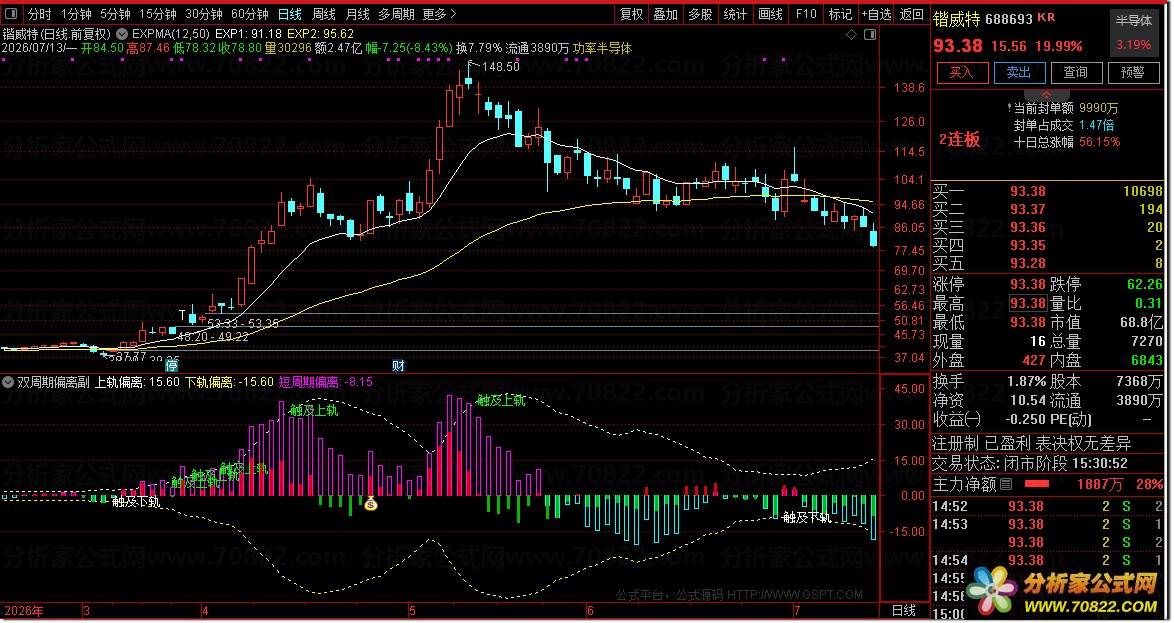This screenshot has height=623, width=1174.
Task: Add stock via +自选 button
Action: click(876, 13)
